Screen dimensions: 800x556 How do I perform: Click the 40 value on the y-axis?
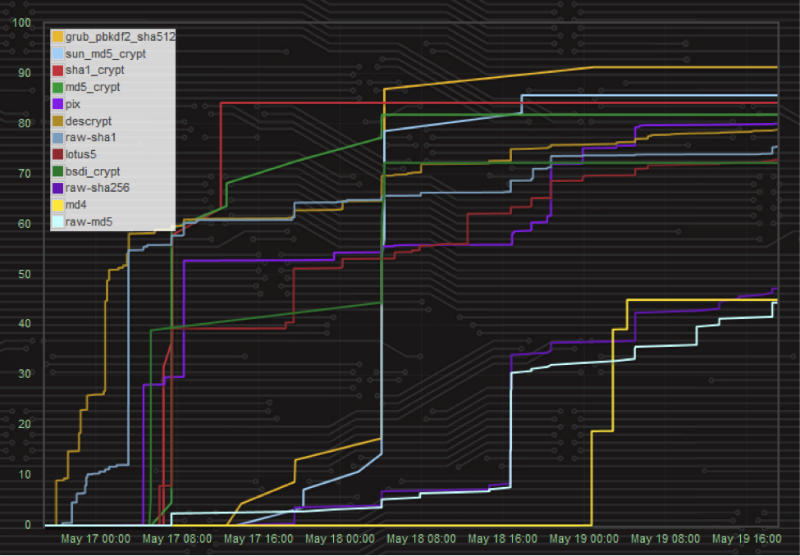24,324
